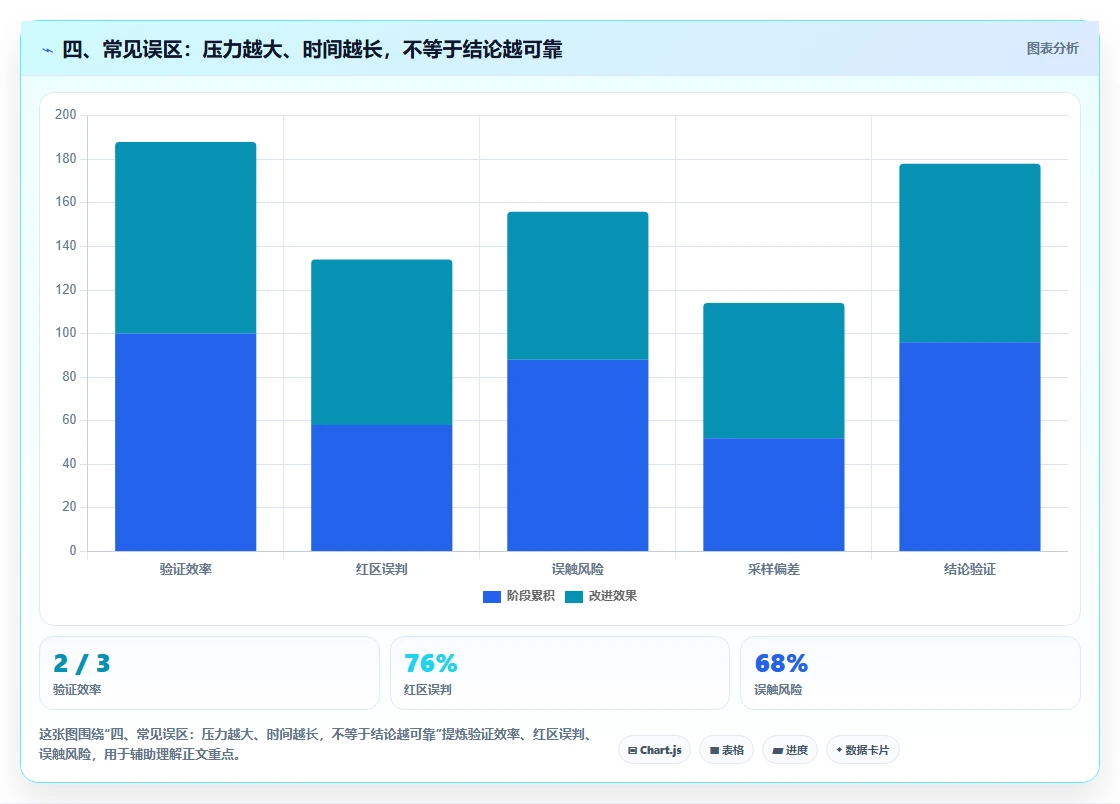Click the blue 阶段累积 bar for 红区误判

381,488
